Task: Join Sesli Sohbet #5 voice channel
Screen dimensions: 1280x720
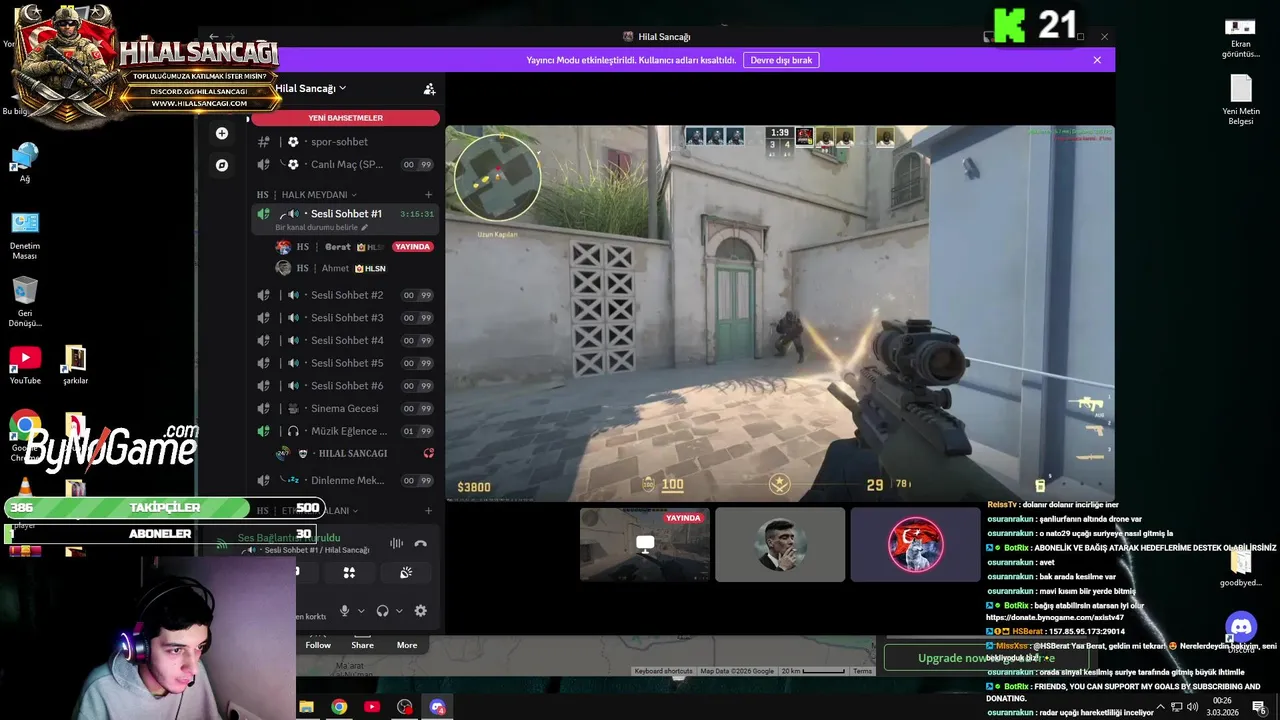Action: click(345, 363)
